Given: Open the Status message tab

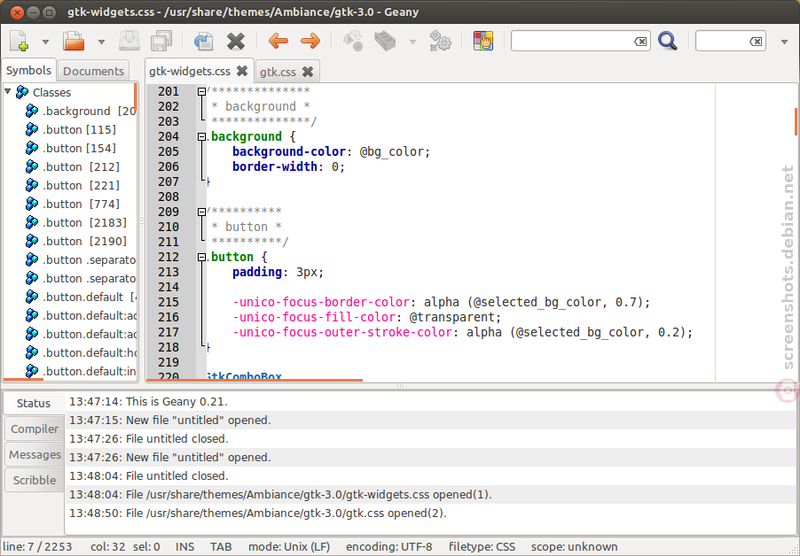Looking at the screenshot, I should pos(34,403).
